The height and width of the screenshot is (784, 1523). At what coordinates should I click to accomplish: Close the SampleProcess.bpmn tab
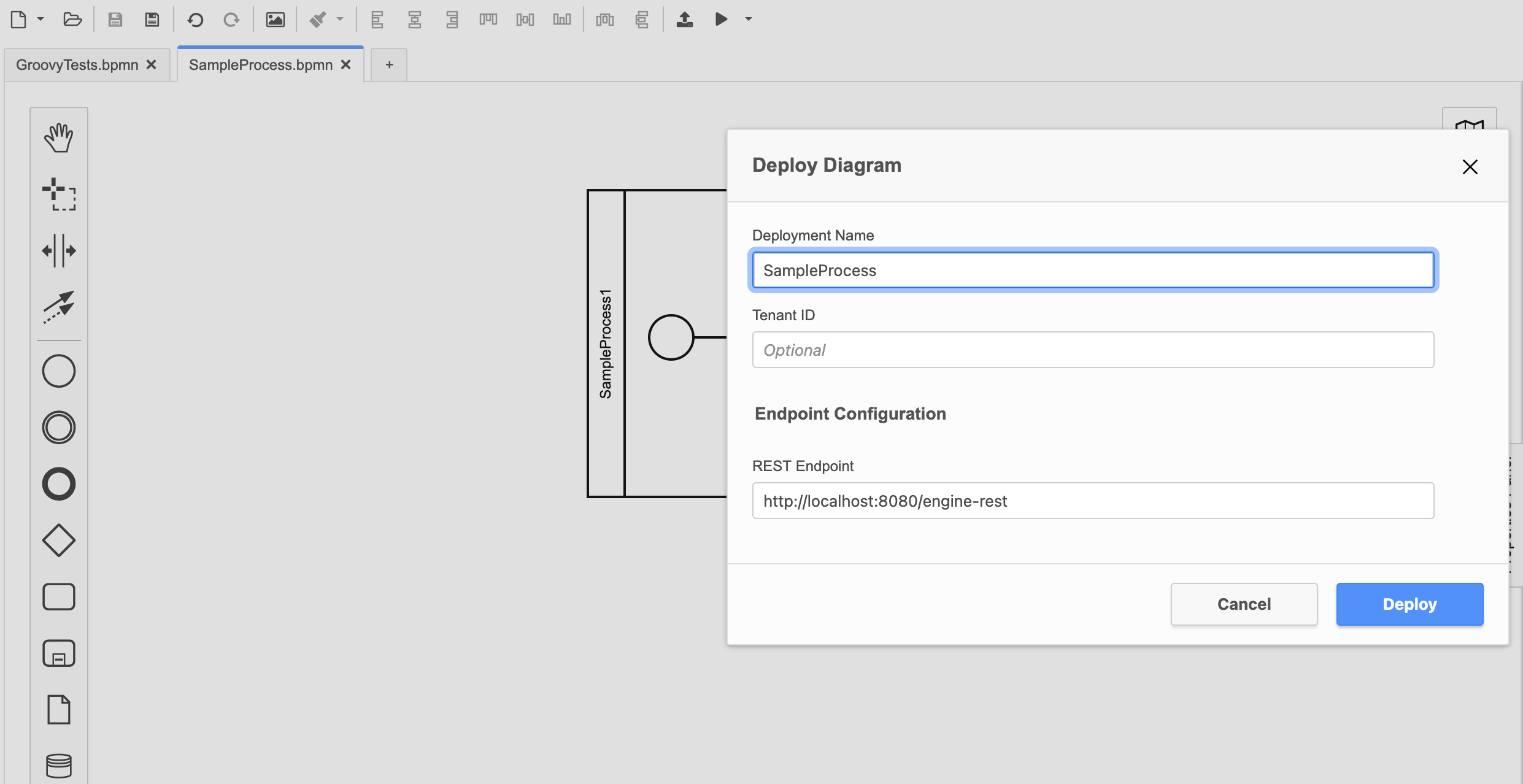tap(346, 65)
